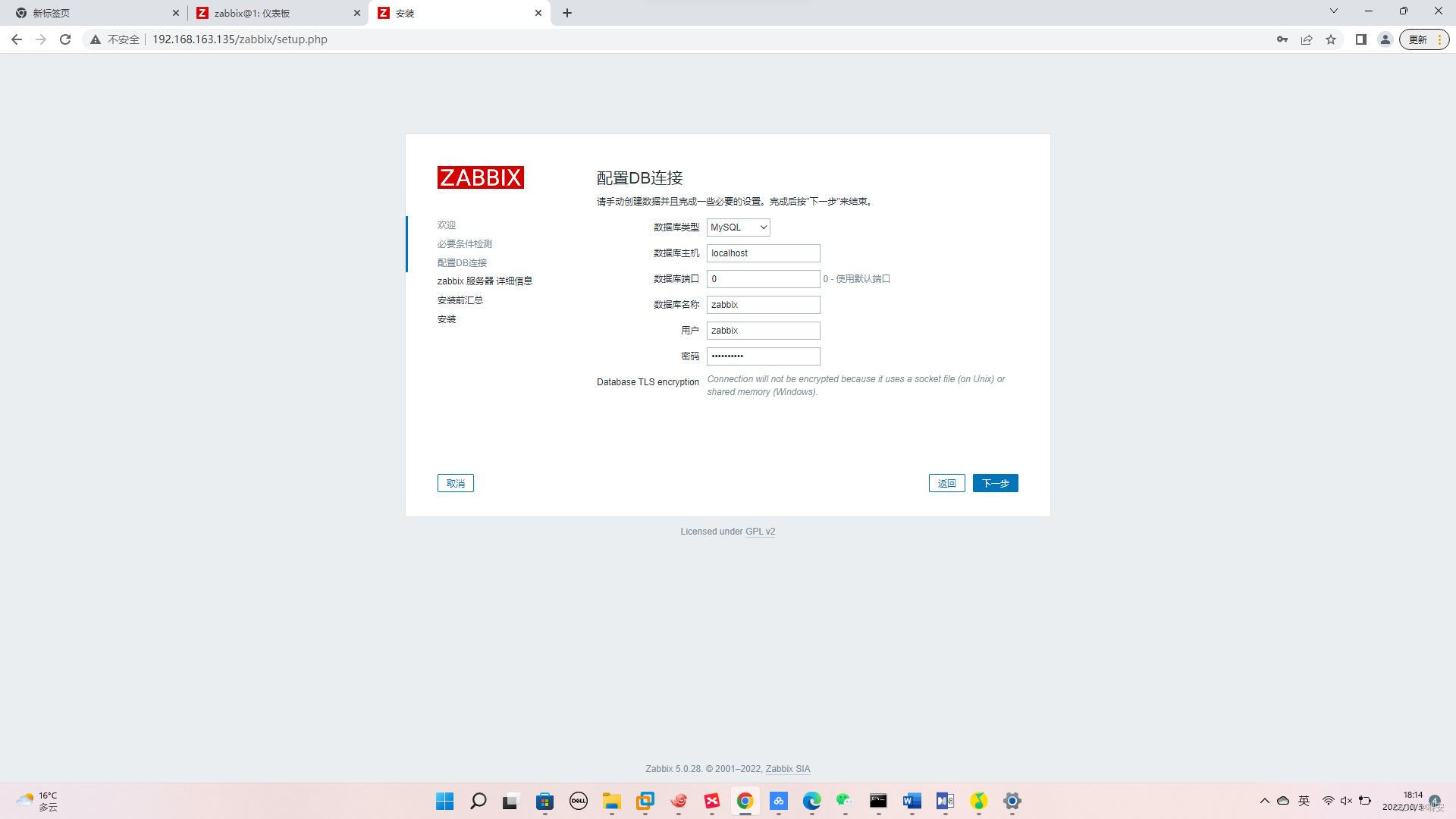Open the Windows Start menu
1456x819 pixels.
[445, 801]
